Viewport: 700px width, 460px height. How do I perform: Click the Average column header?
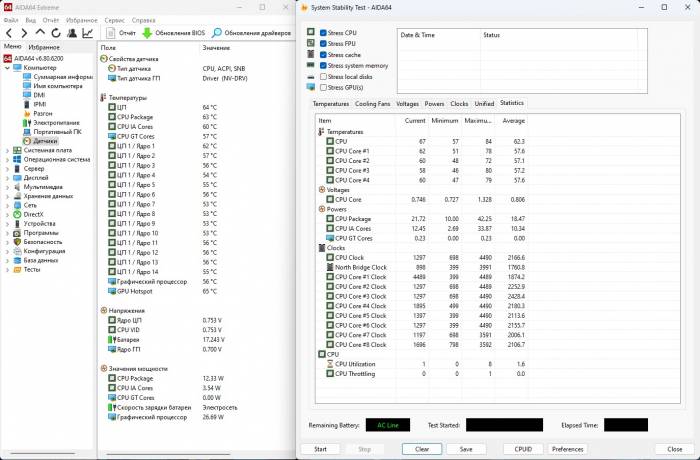(512, 121)
